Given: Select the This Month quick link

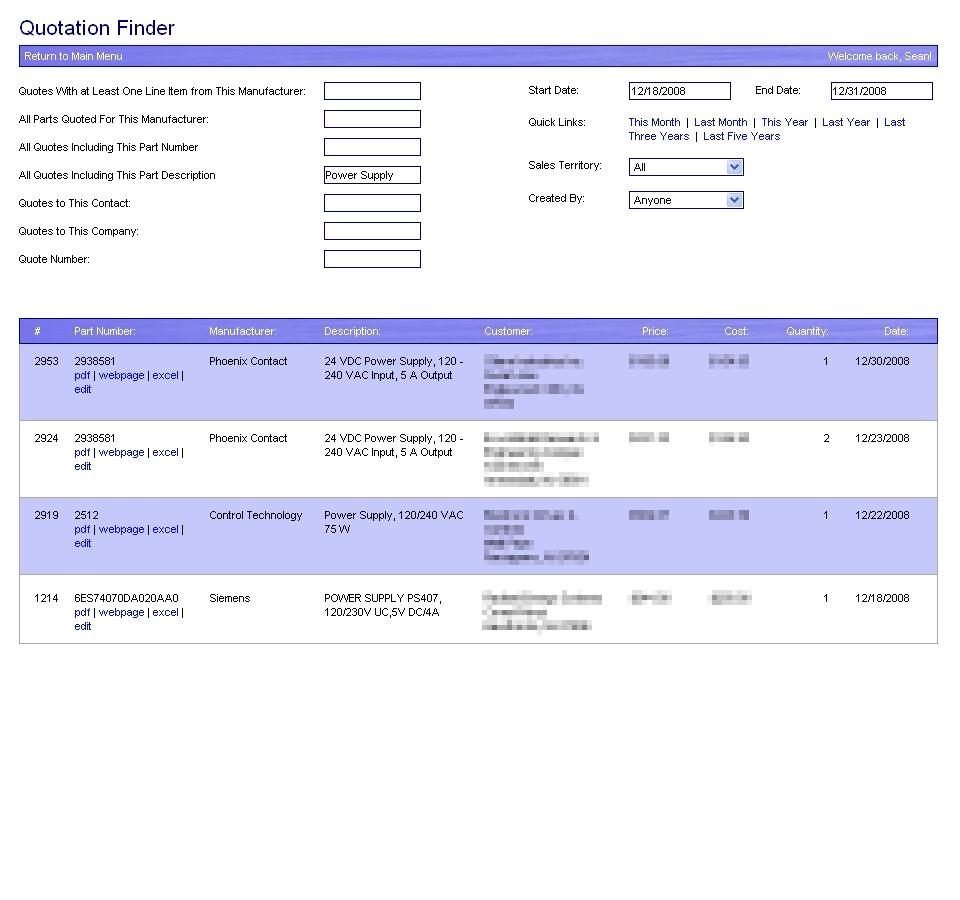Looking at the screenshot, I should [x=654, y=122].
